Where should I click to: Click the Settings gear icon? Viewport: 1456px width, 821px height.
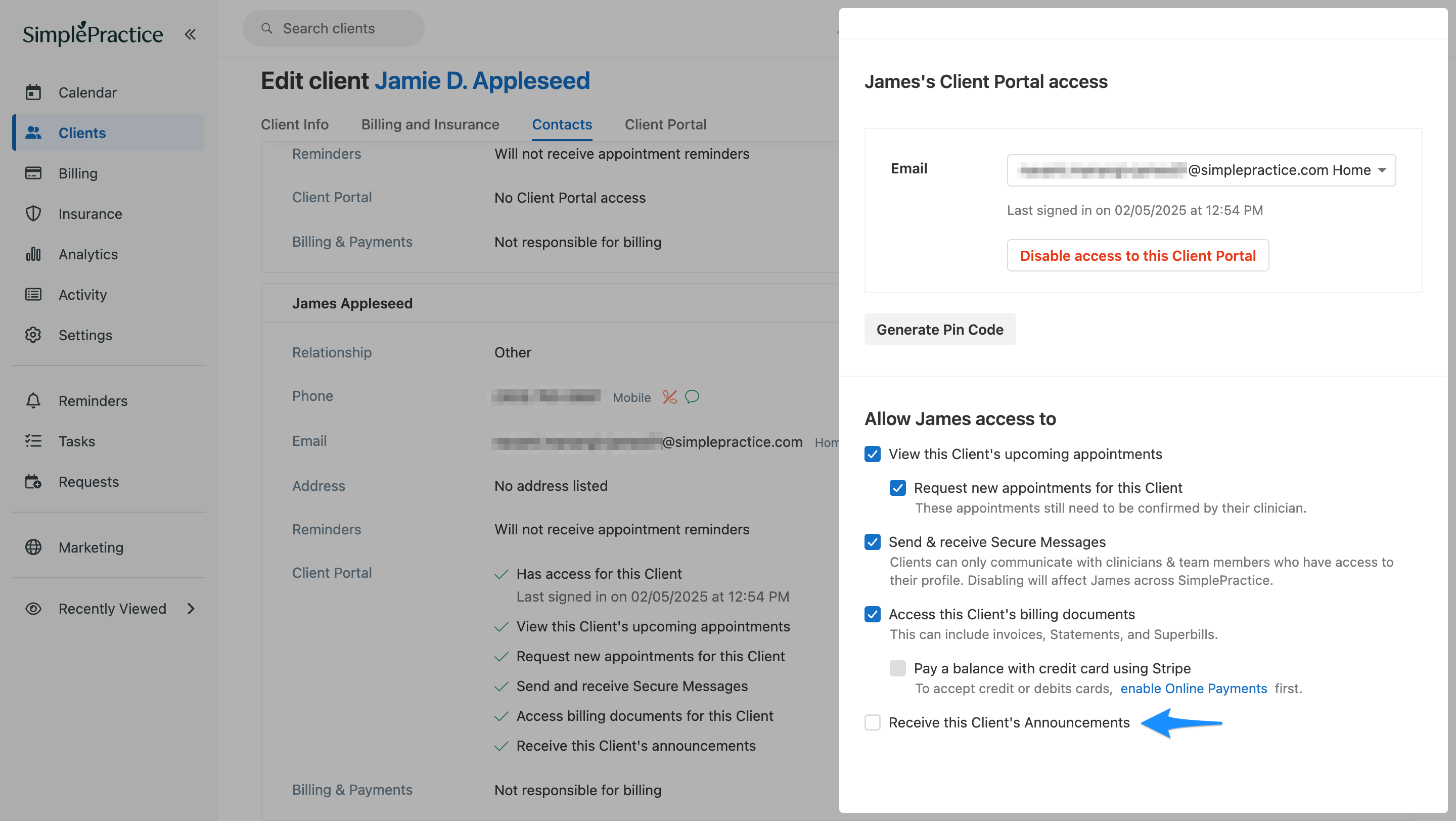[33, 335]
